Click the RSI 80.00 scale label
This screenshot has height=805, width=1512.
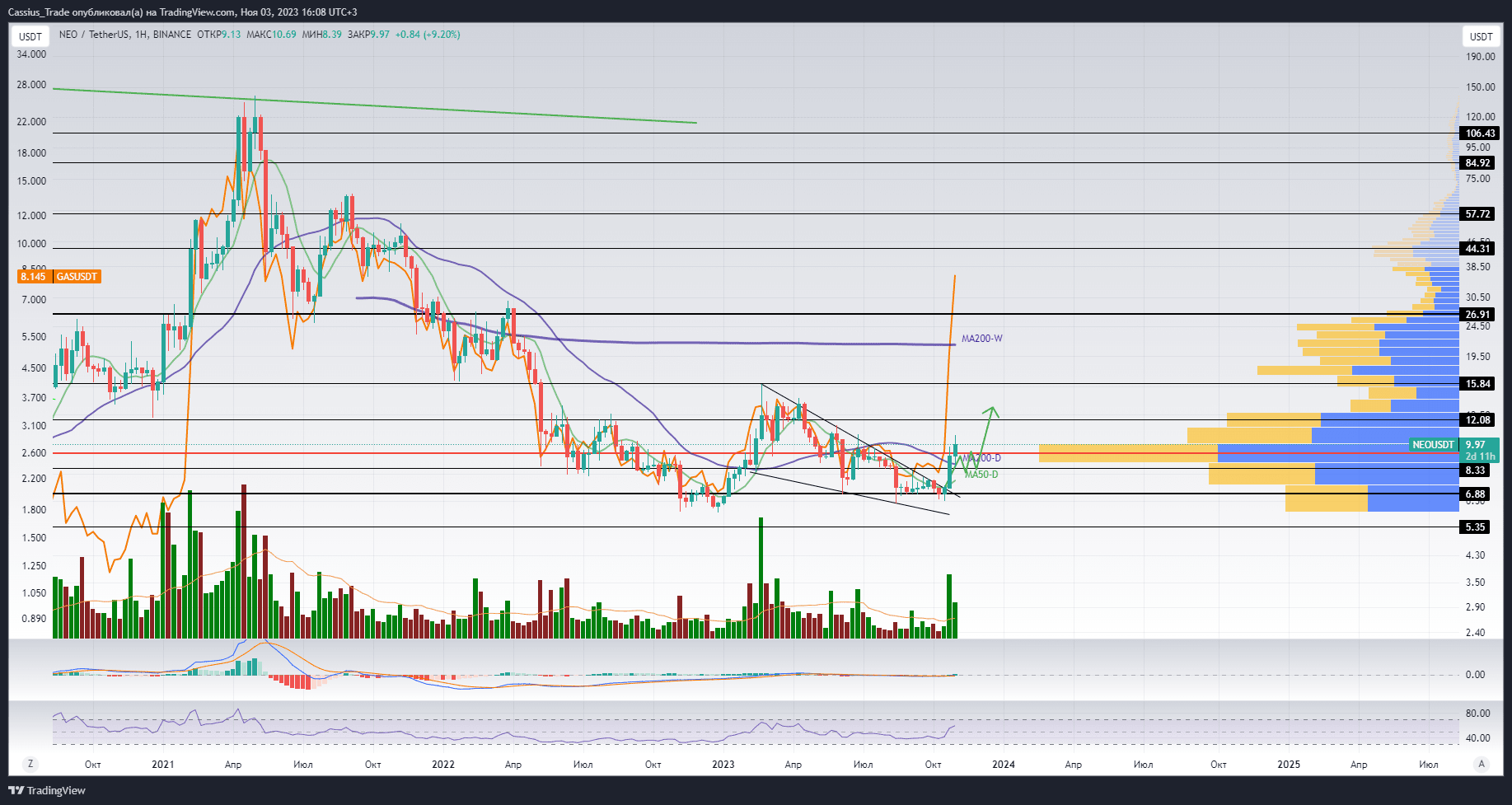tap(1477, 714)
